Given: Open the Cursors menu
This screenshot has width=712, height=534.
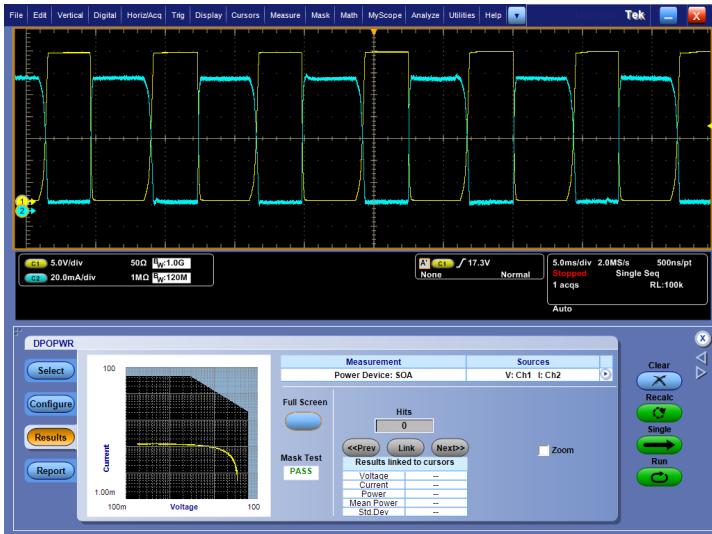Looking at the screenshot, I should [245, 15].
